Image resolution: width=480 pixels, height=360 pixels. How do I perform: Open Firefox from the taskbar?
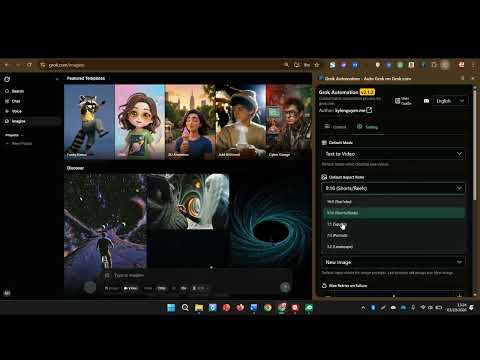tap(240, 307)
